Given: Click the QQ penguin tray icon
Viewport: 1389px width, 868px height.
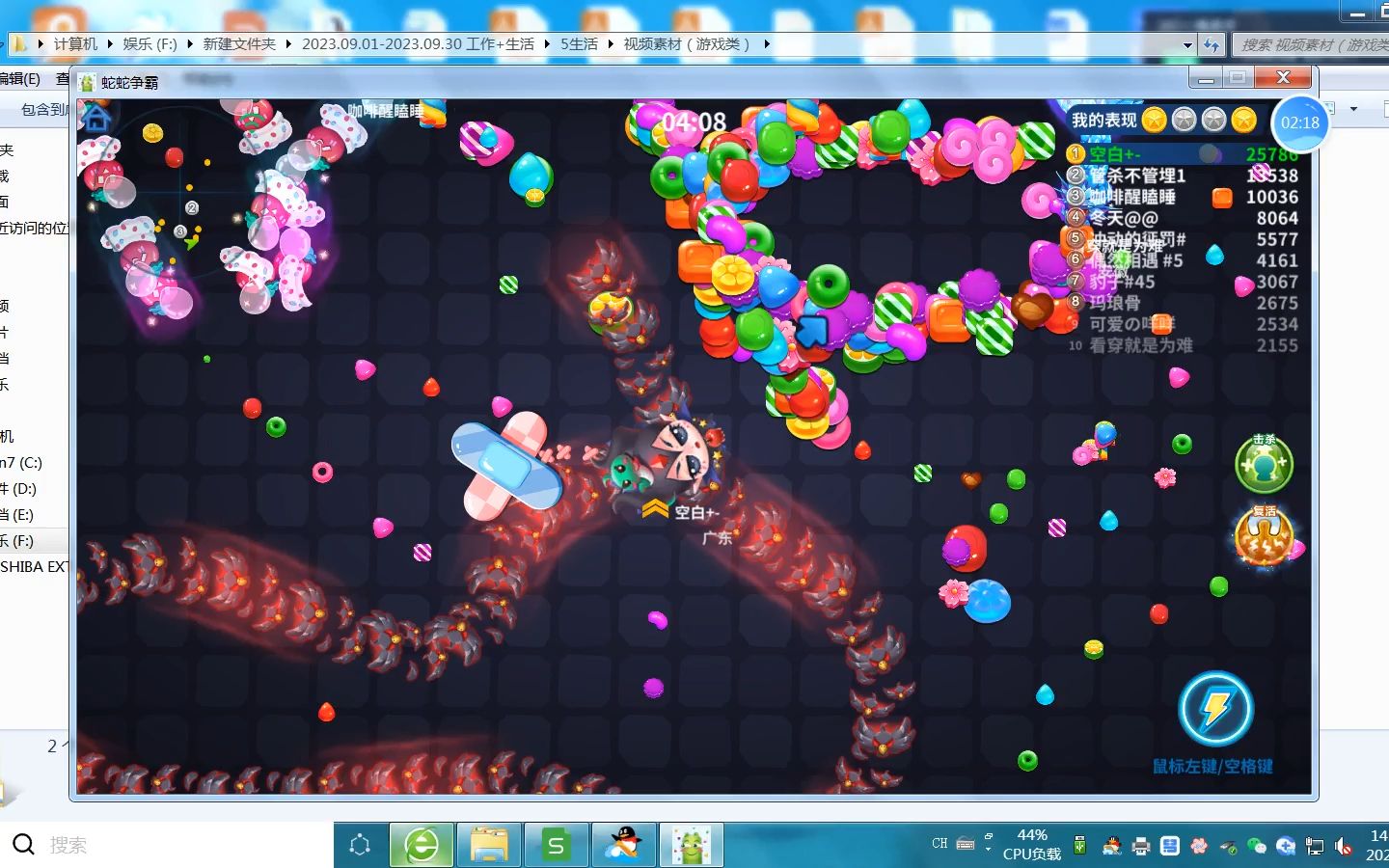Looking at the screenshot, I should pos(1111,846).
